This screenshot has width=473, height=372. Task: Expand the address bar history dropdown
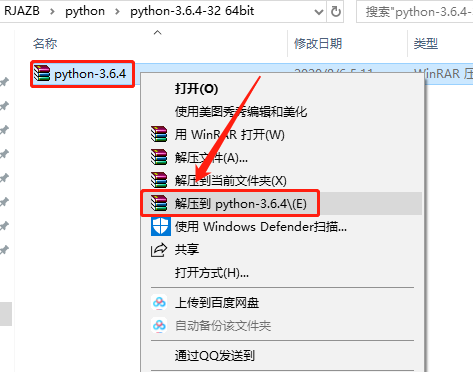click(x=319, y=12)
